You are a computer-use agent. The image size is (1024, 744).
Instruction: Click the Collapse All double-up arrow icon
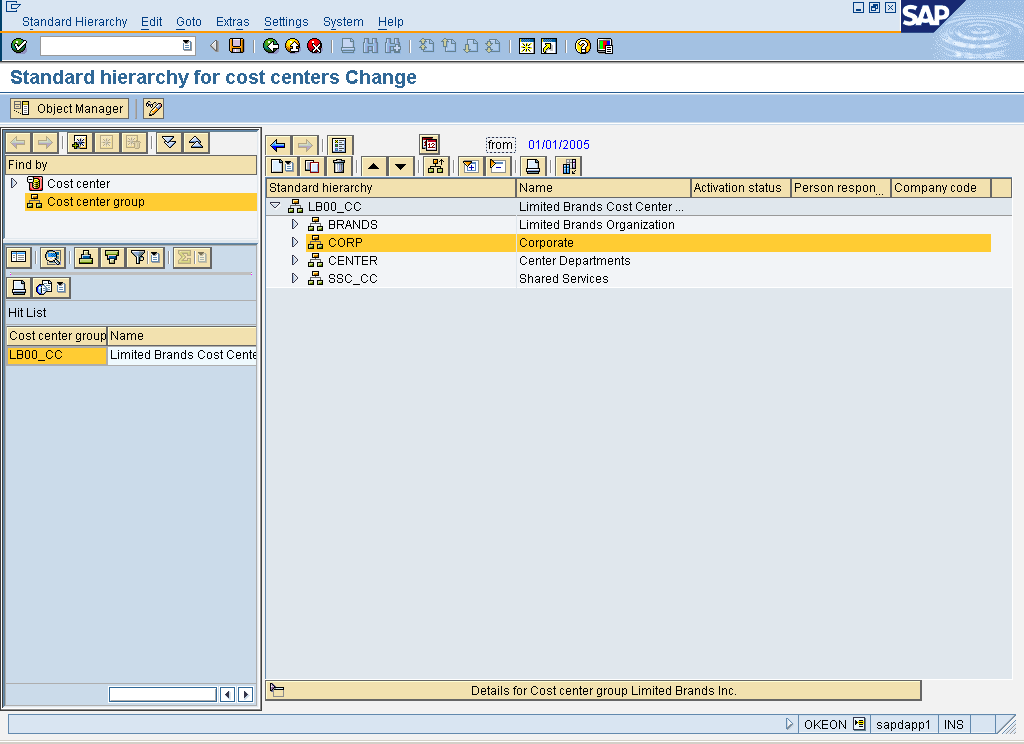point(196,142)
